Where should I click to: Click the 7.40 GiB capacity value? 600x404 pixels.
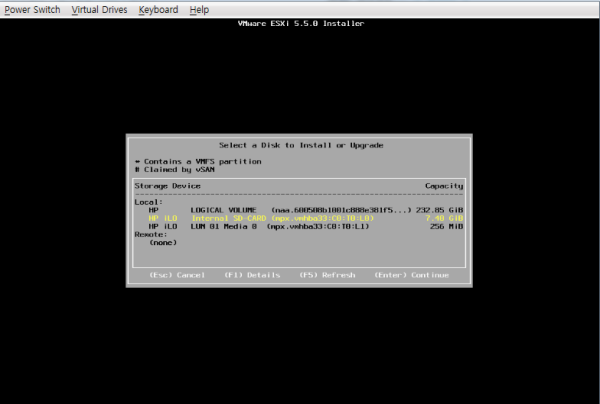(x=444, y=218)
